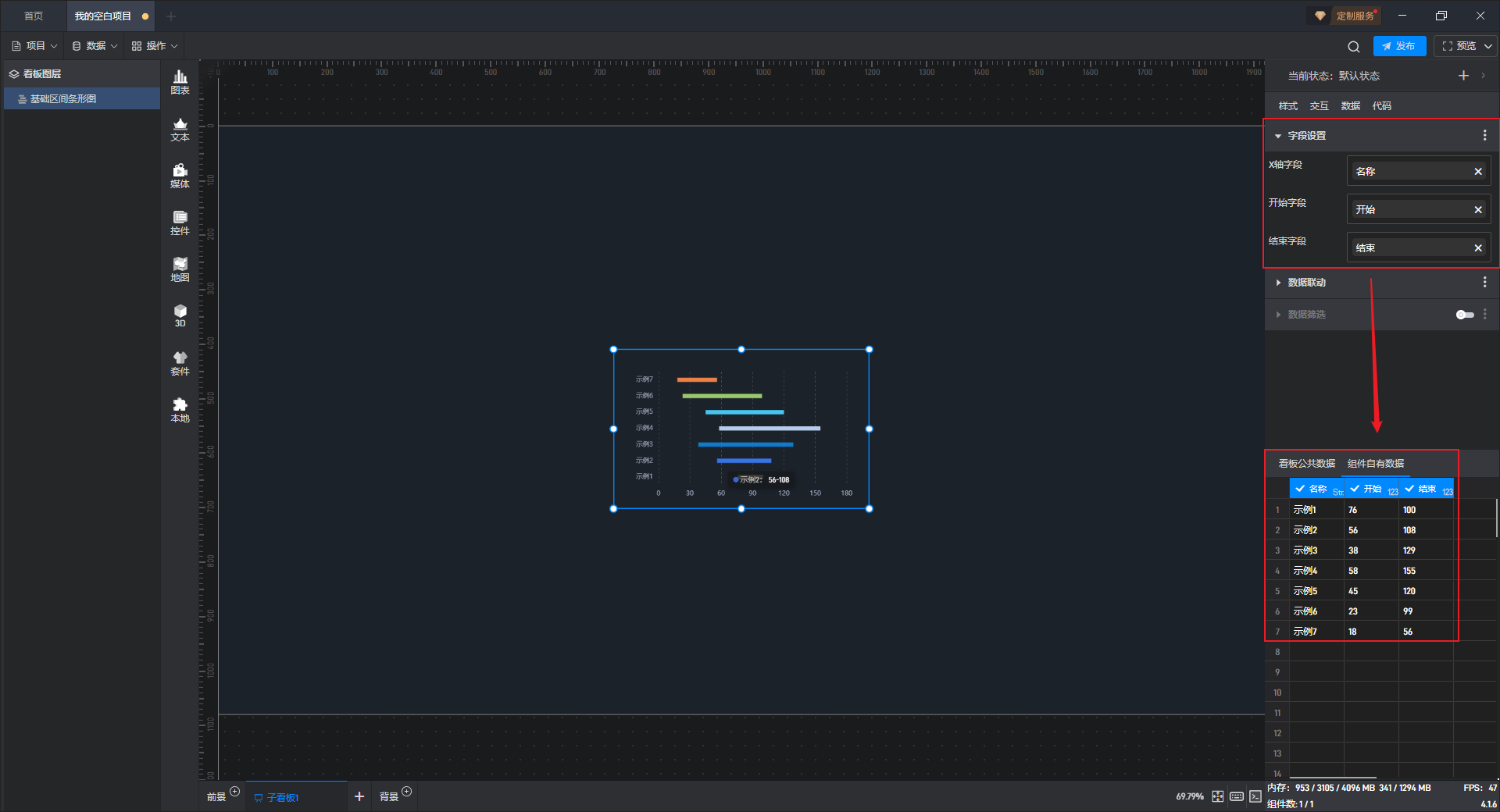
Task: Select the 文本 text component icon
Action: tap(180, 129)
